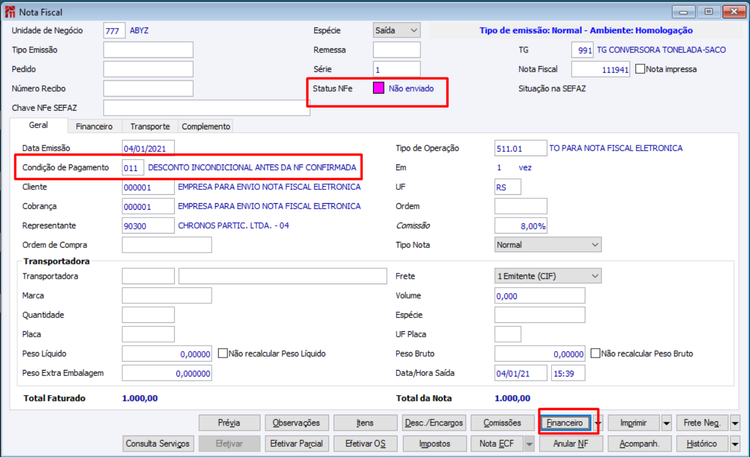
Task: Click the Imprimir button
Action: coord(634,423)
